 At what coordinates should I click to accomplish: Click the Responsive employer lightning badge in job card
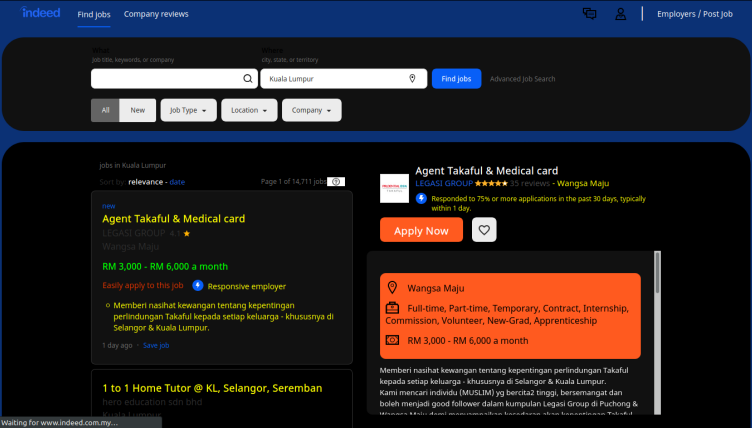click(198, 285)
